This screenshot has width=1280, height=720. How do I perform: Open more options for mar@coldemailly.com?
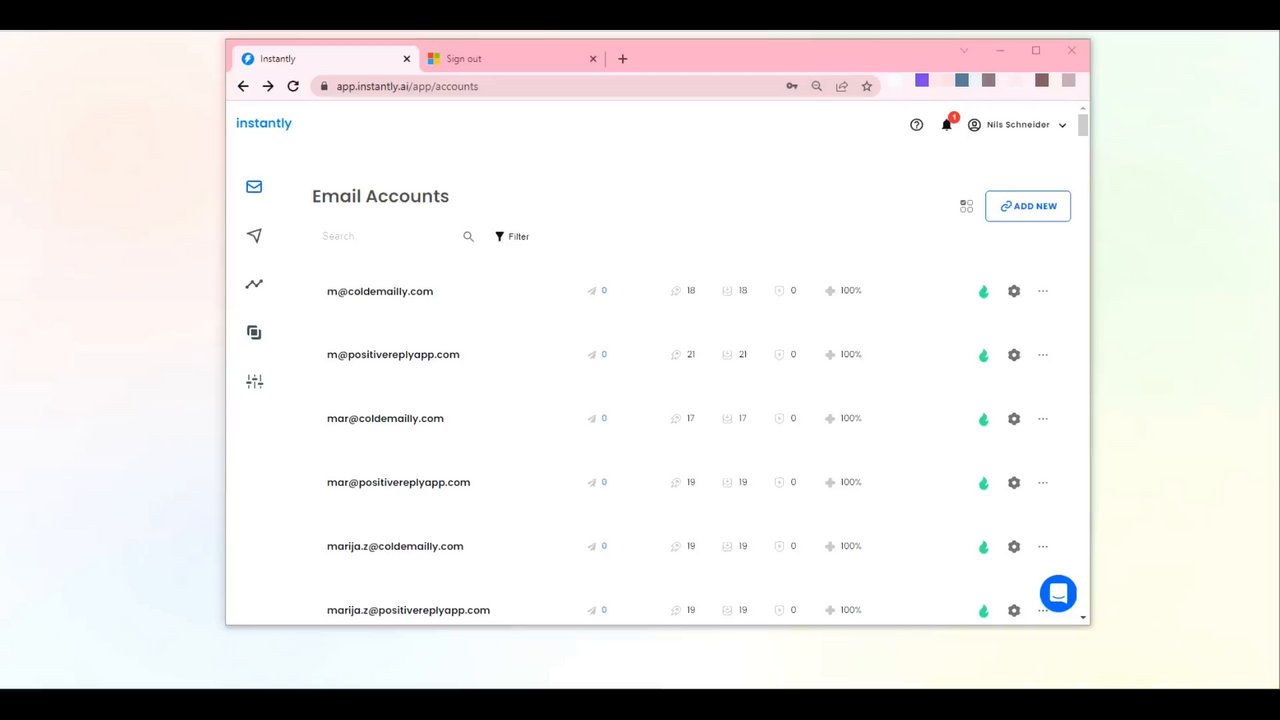click(x=1043, y=419)
